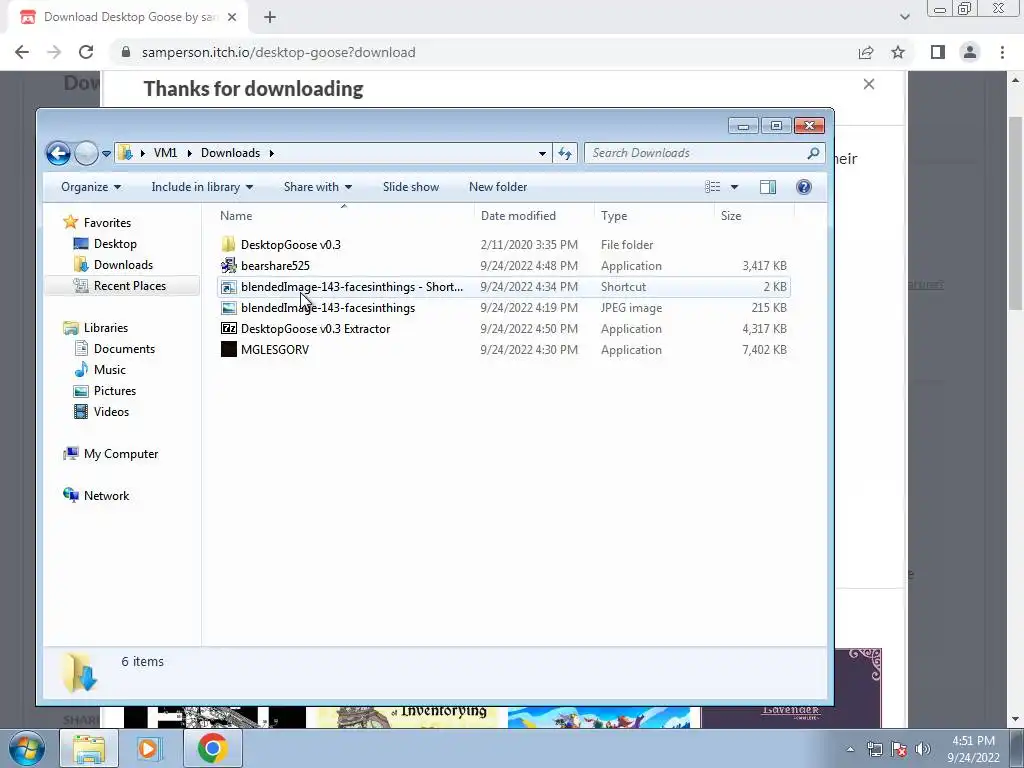Select Desktop under Favorites
1024x768 pixels.
115,244
